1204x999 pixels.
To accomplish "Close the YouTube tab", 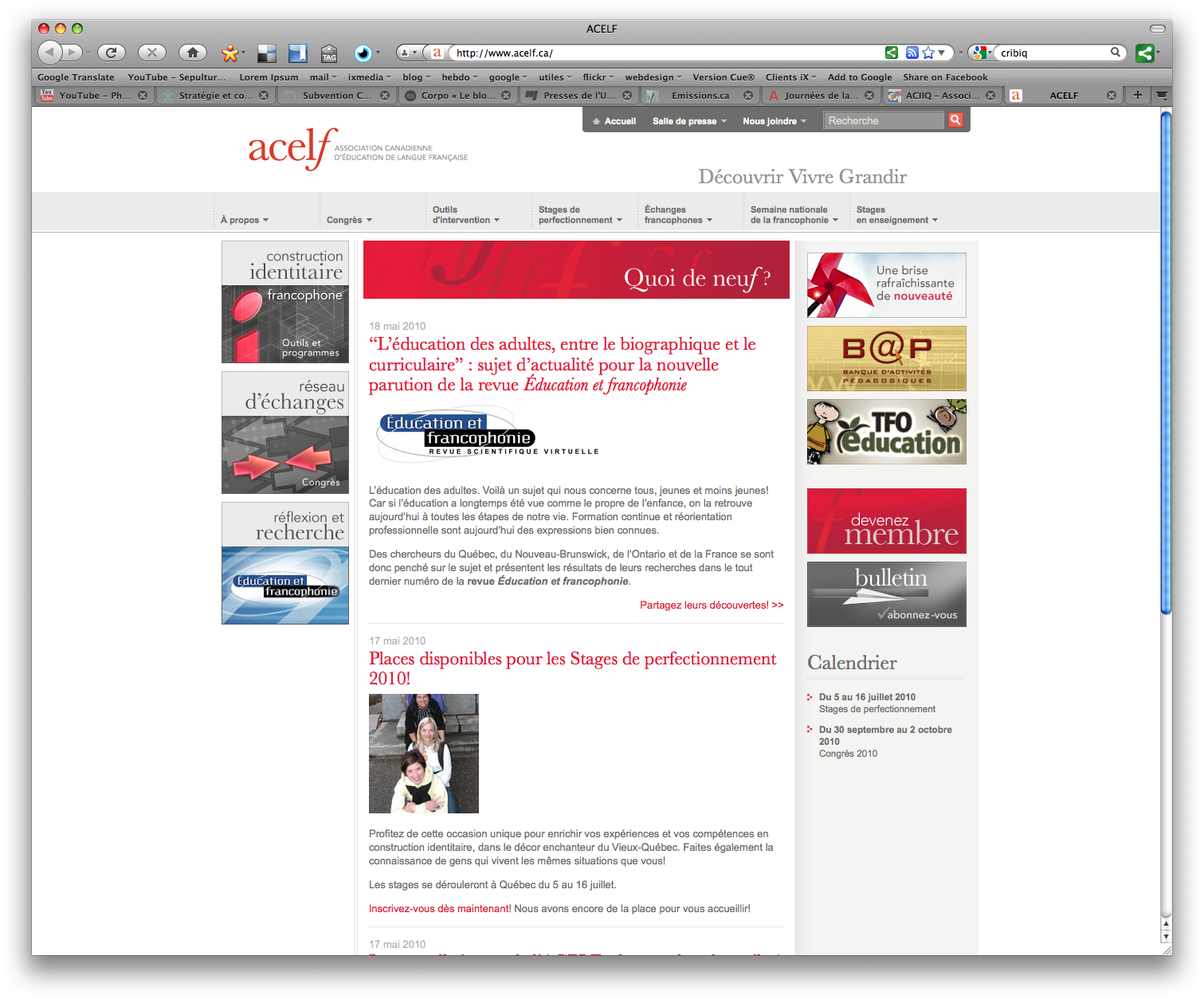I will (x=143, y=95).
